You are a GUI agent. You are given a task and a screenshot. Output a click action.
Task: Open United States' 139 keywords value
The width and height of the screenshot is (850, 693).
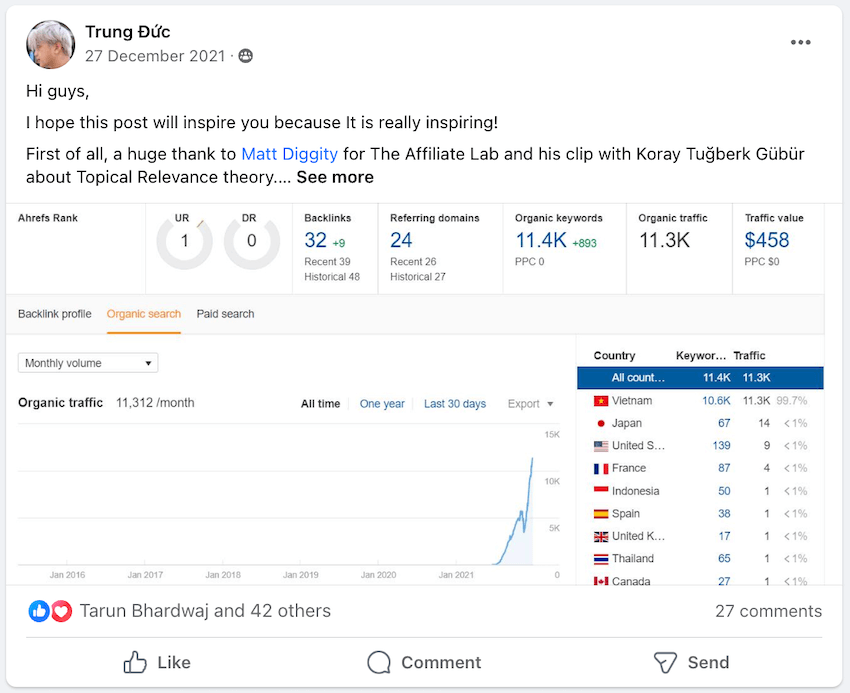722,446
